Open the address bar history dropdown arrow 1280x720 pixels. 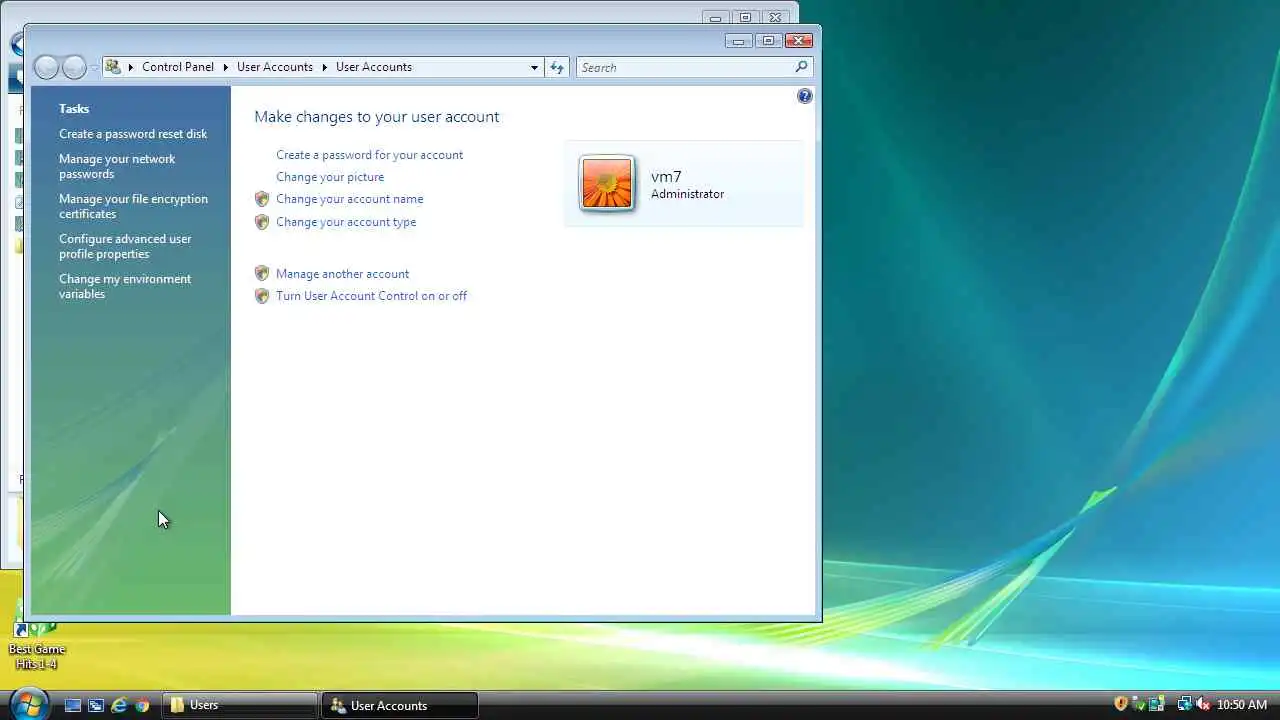(534, 67)
